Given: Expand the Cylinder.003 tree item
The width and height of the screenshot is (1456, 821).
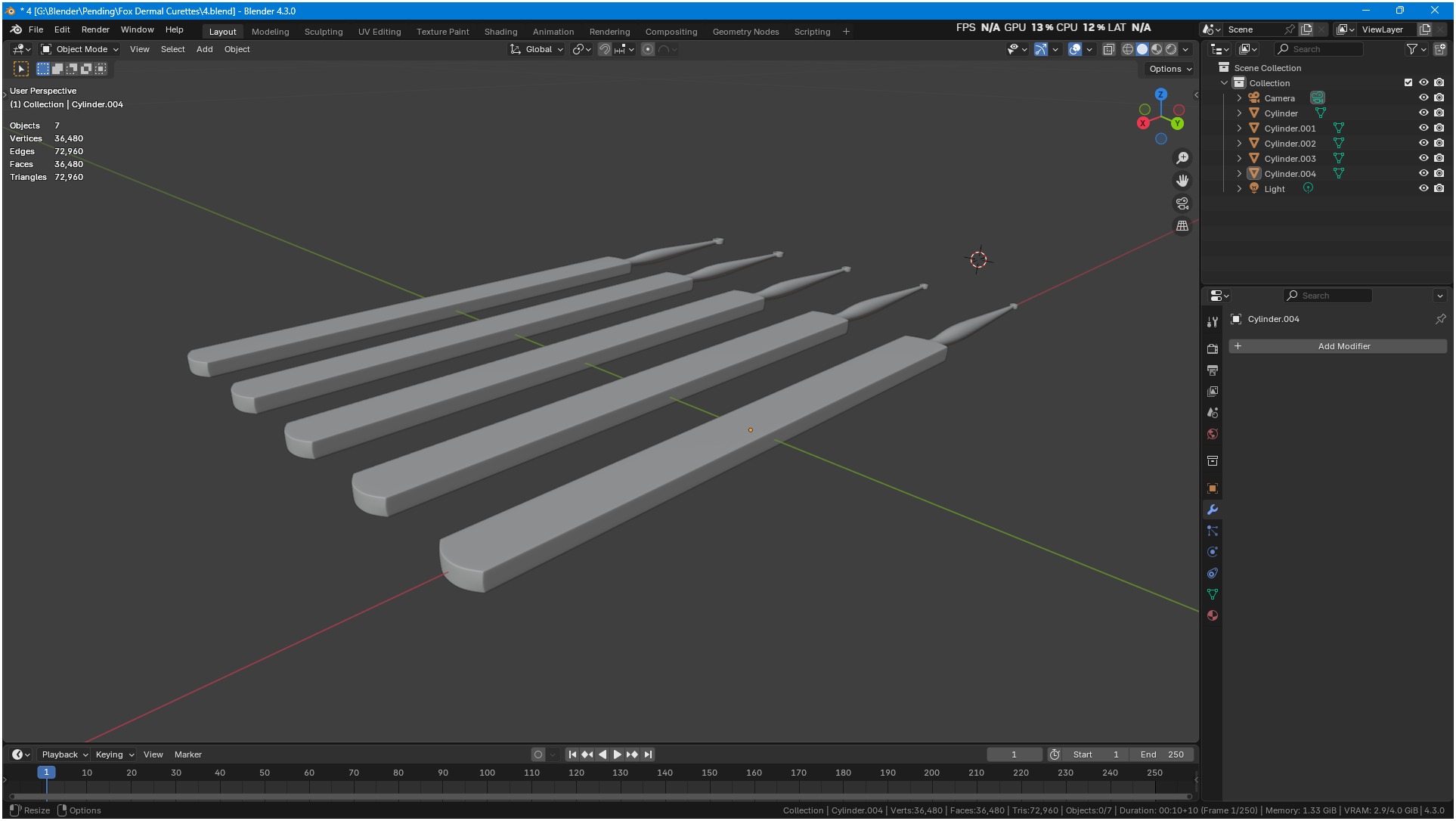Looking at the screenshot, I should pos(1239,158).
